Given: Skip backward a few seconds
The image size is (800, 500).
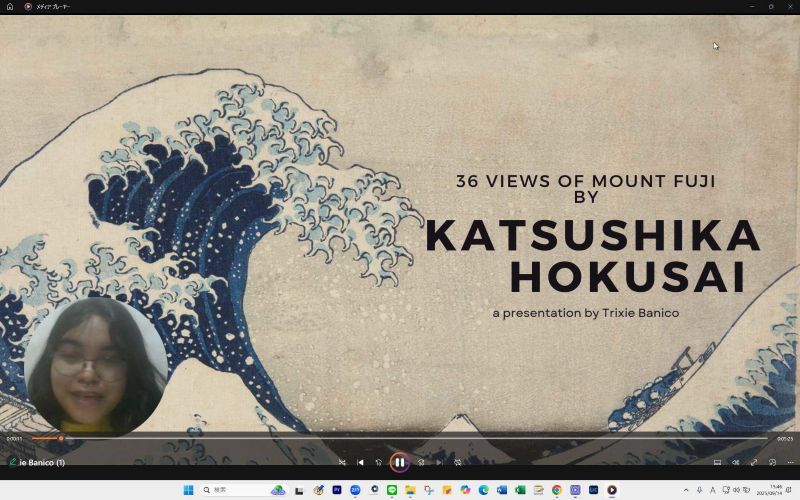Looking at the screenshot, I should (379, 462).
